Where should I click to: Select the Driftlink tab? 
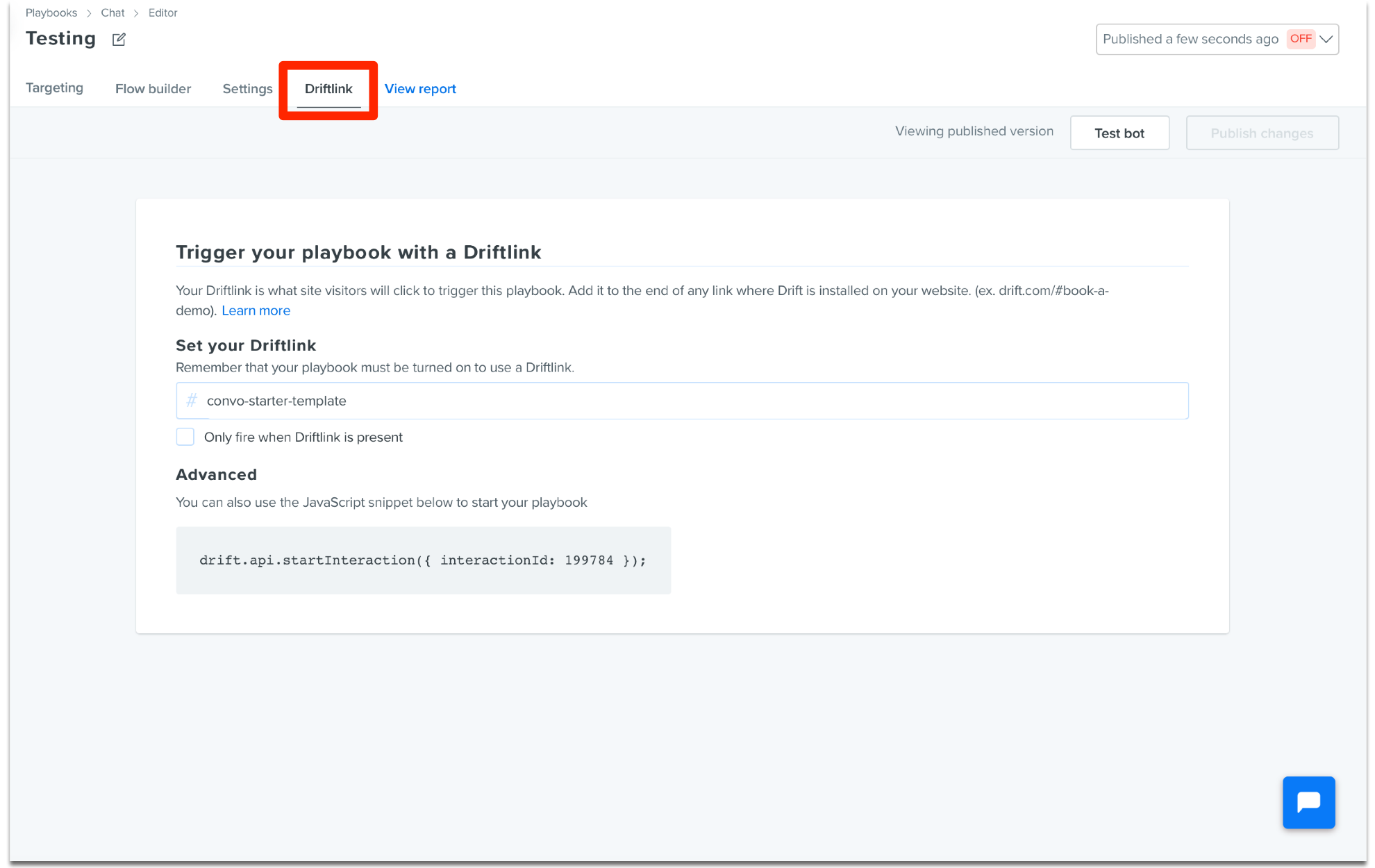pos(328,89)
